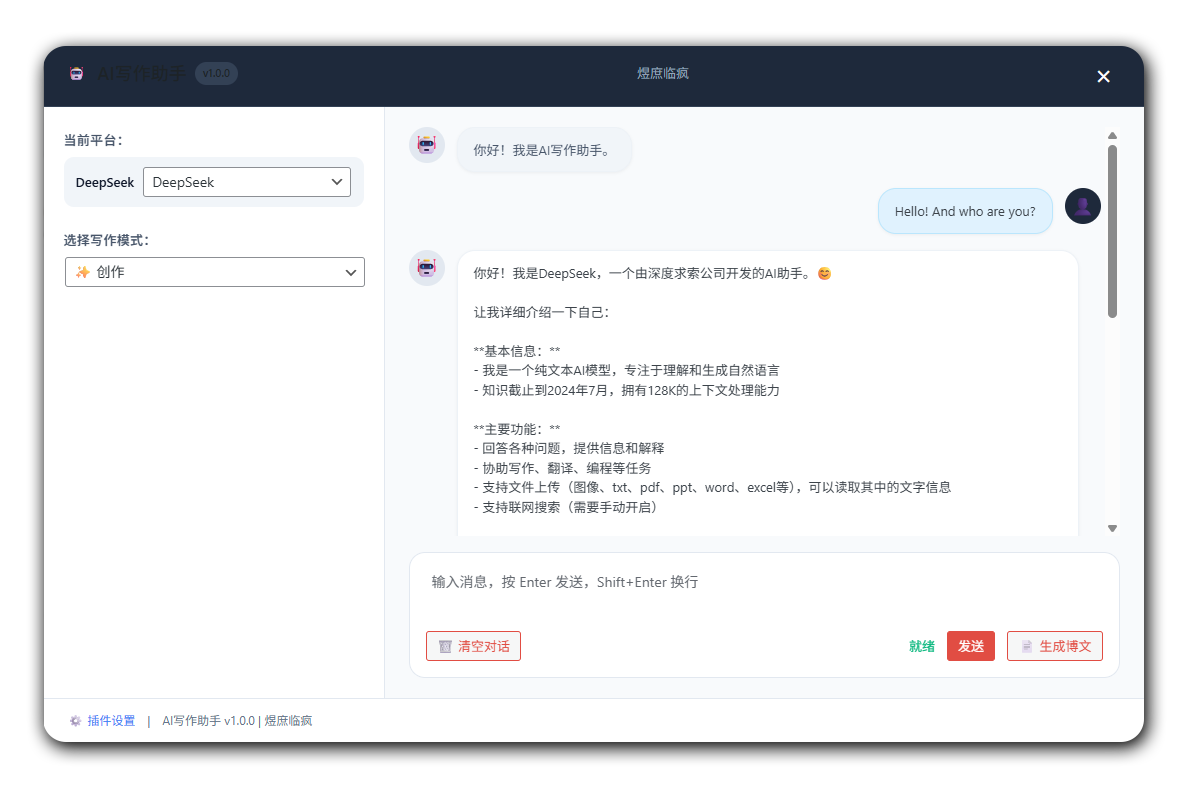Click the chat scrollbar thumb

pyautogui.click(x=1112, y=231)
